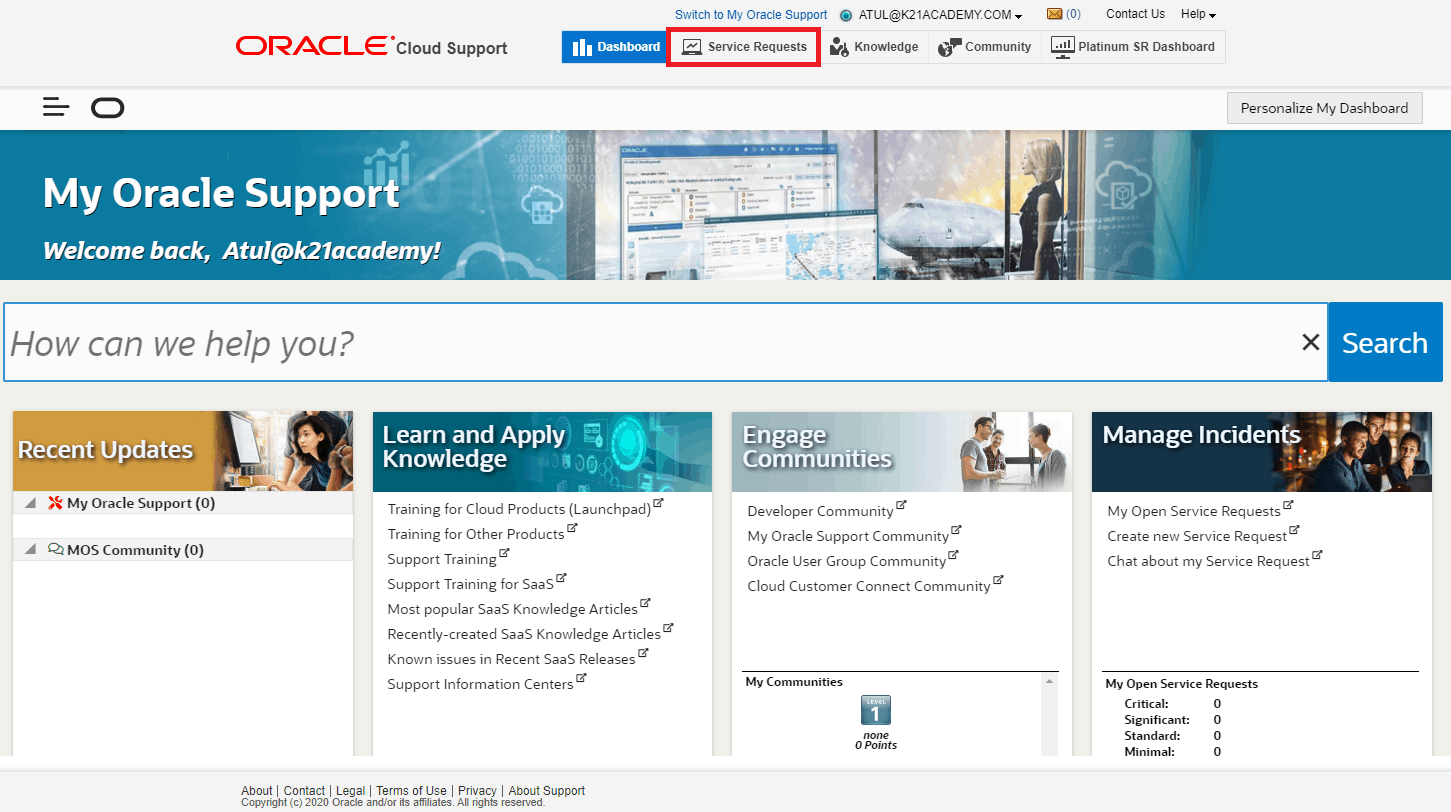The image size is (1451, 812).
Task: Click the Search button
Action: click(1384, 342)
